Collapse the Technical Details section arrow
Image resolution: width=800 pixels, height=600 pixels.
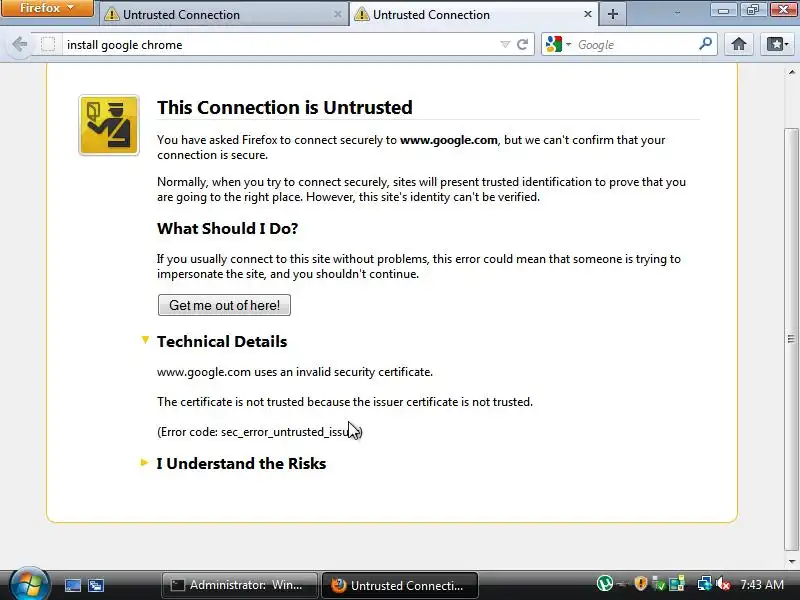pyautogui.click(x=145, y=340)
